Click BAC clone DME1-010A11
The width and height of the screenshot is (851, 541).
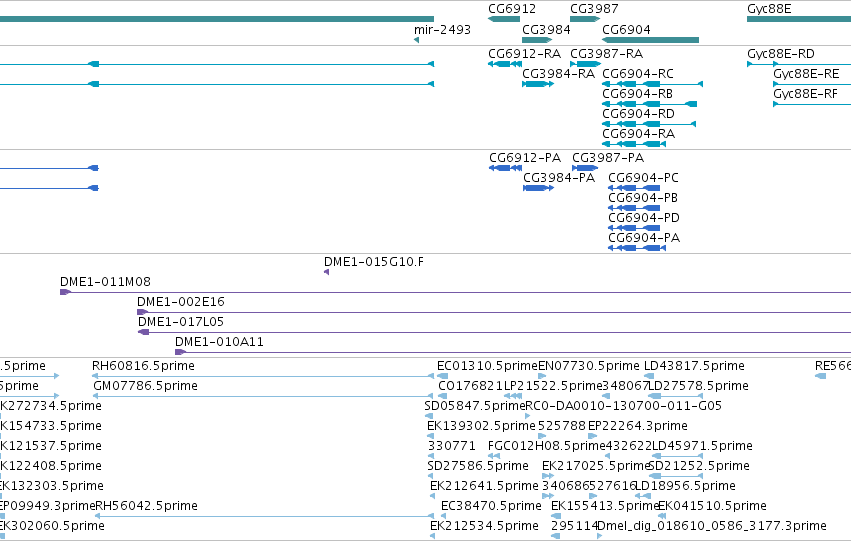pos(513,352)
